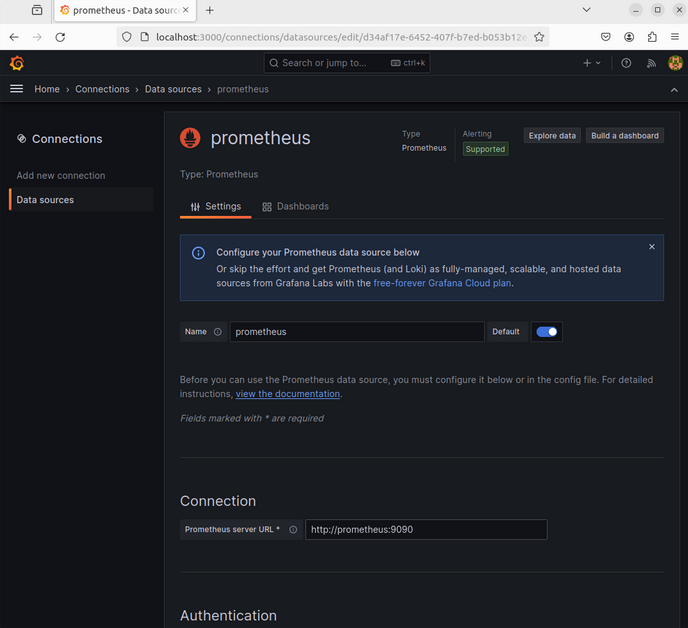
Task: Click the Authentication section heading
Action: tap(228, 615)
